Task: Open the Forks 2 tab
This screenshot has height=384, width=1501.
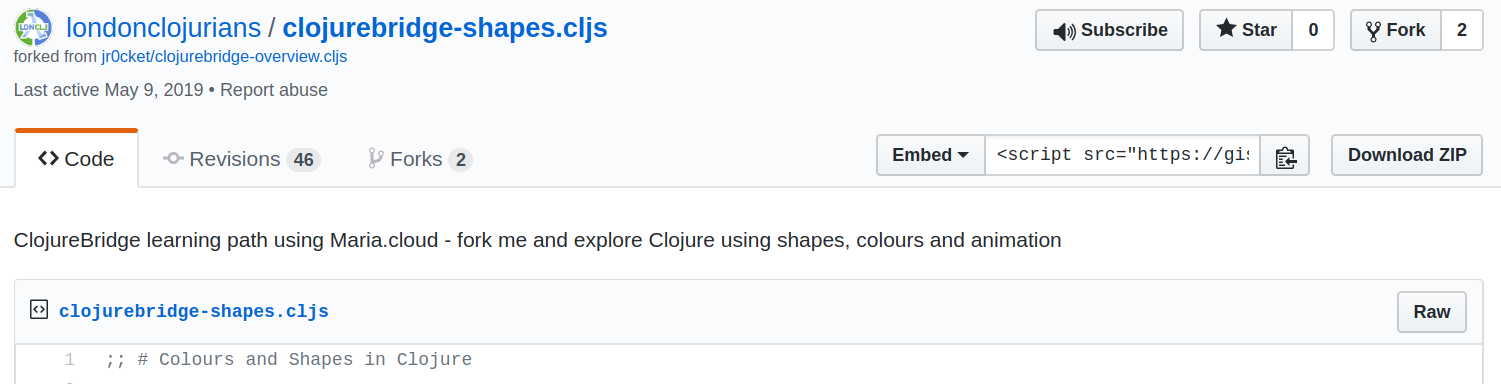Action: point(420,159)
